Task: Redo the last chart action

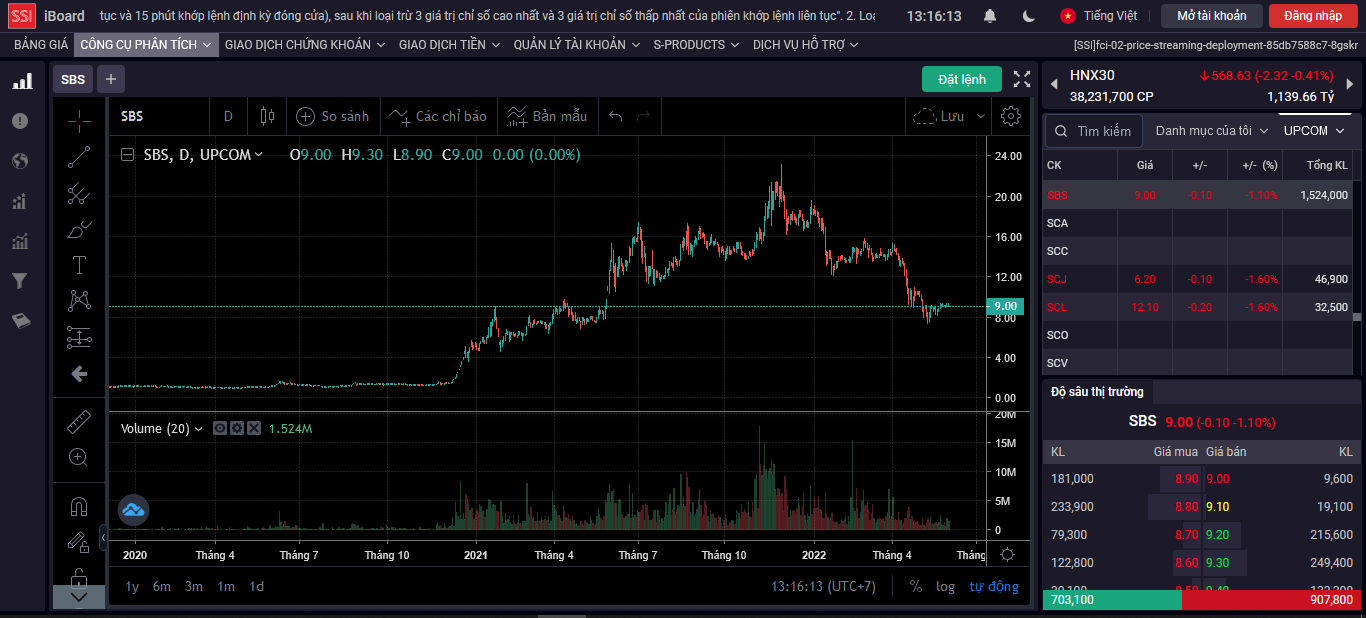Action: tap(644, 116)
